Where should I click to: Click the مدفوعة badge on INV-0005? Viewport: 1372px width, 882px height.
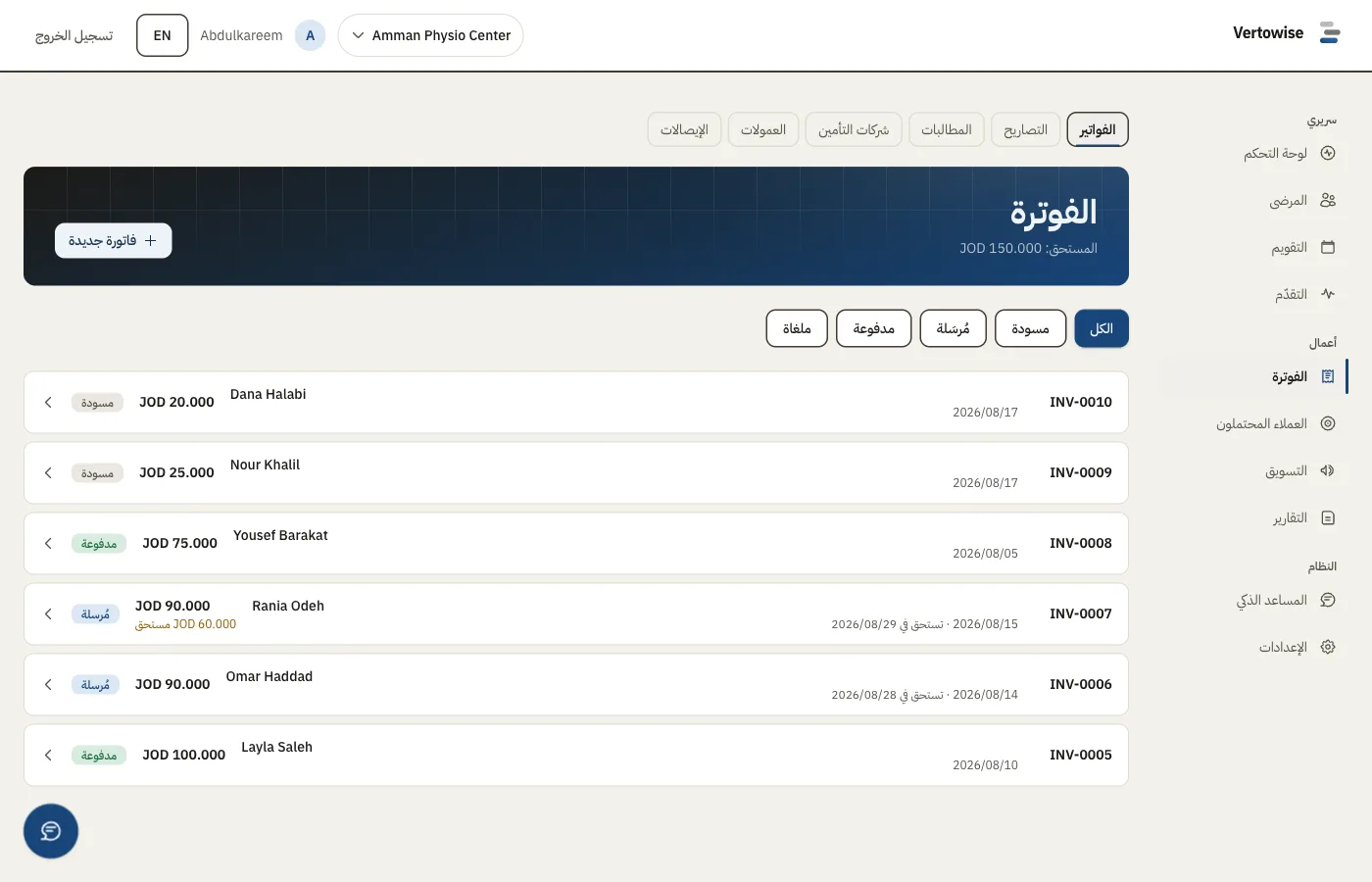coord(99,756)
